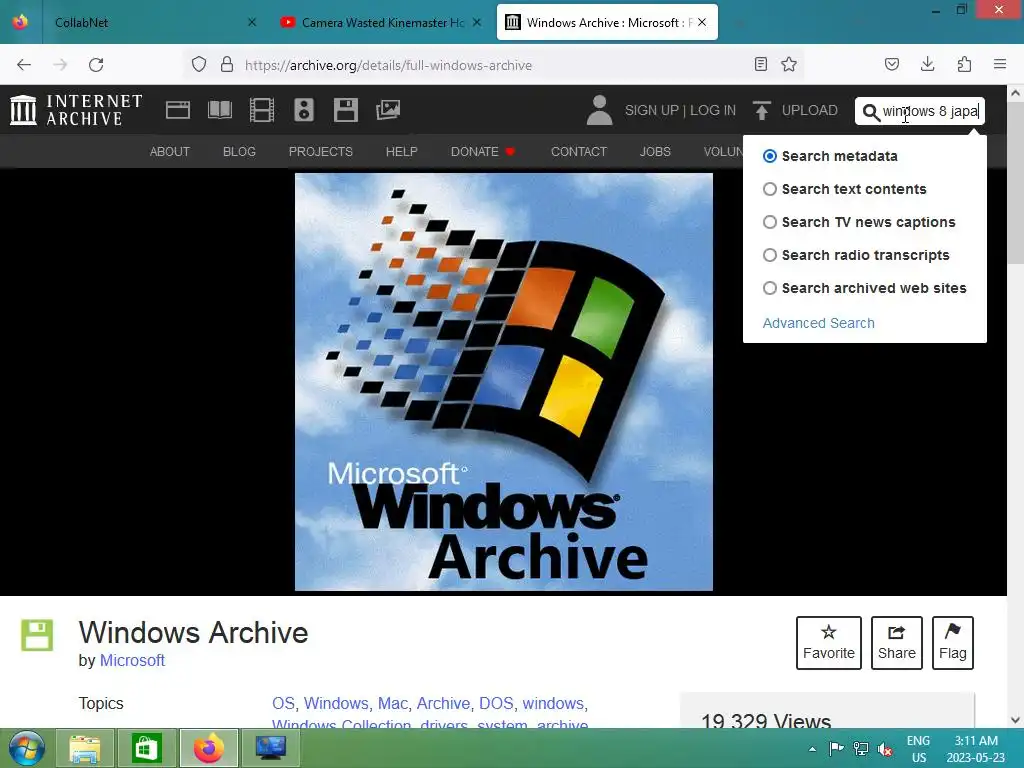Viewport: 1024px width, 768px height.
Task: Click the upload arrow icon
Action: (761, 110)
